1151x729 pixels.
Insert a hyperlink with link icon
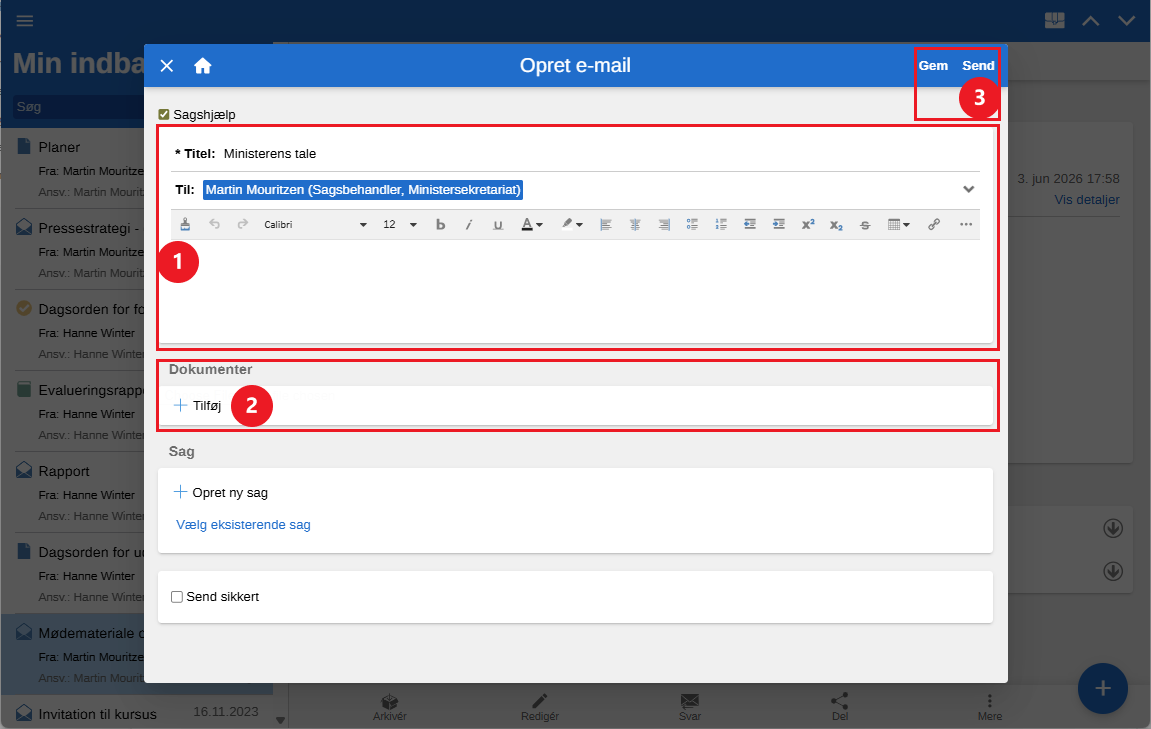click(934, 225)
